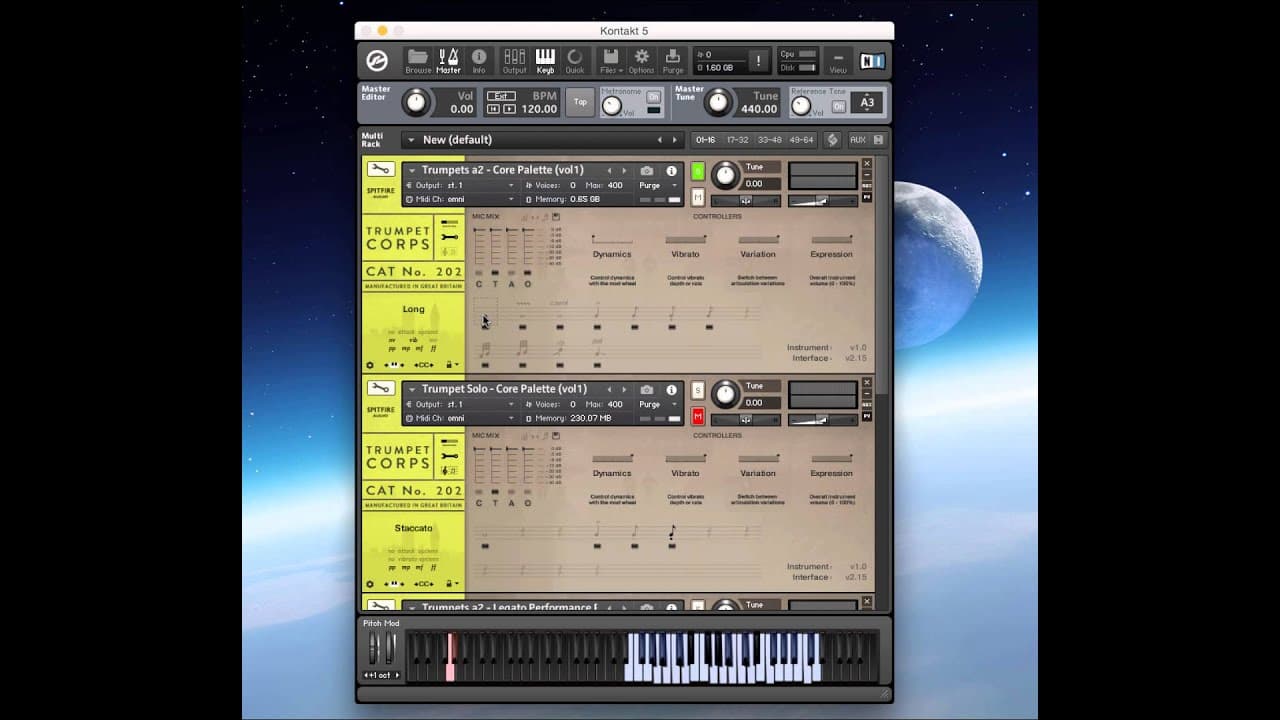Open the Trumpet Solo settings cog
1280x720 pixels.
[x=370, y=584]
